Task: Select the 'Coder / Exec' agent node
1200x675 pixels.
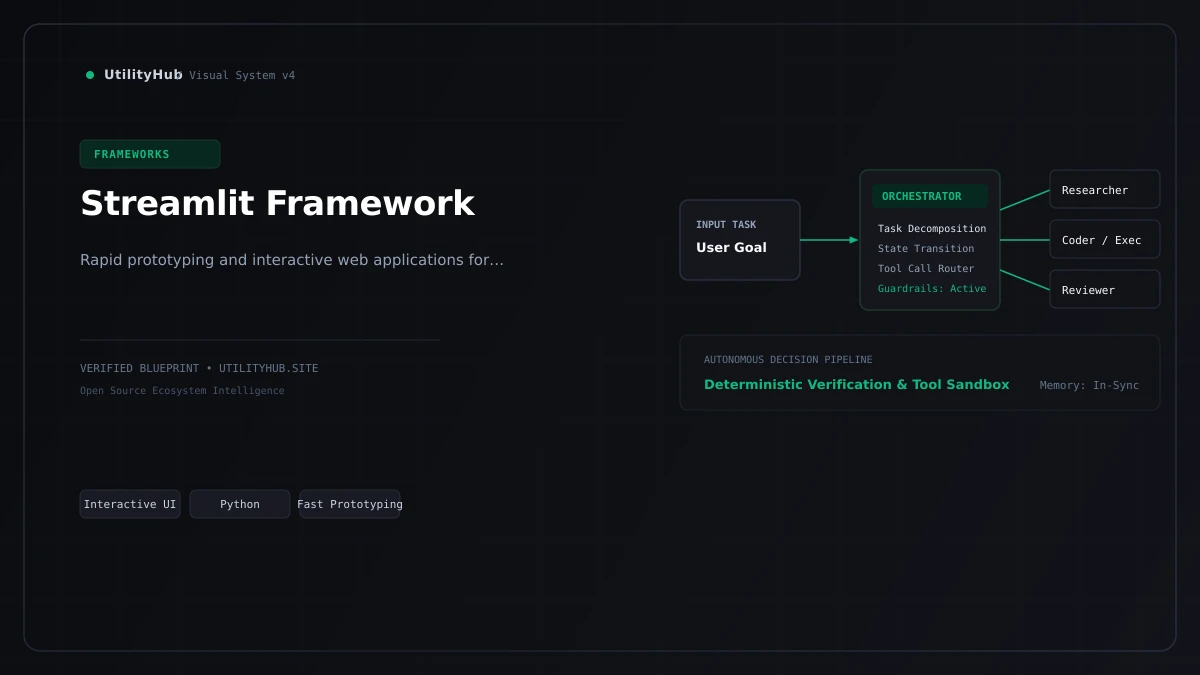Action: (1105, 239)
